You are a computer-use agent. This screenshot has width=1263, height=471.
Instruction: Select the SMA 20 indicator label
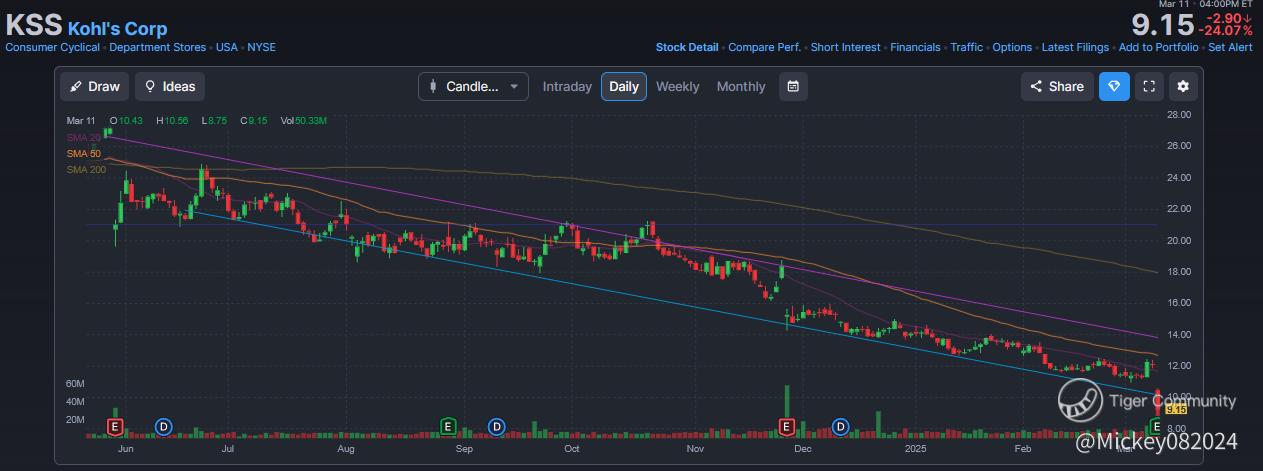click(x=83, y=137)
